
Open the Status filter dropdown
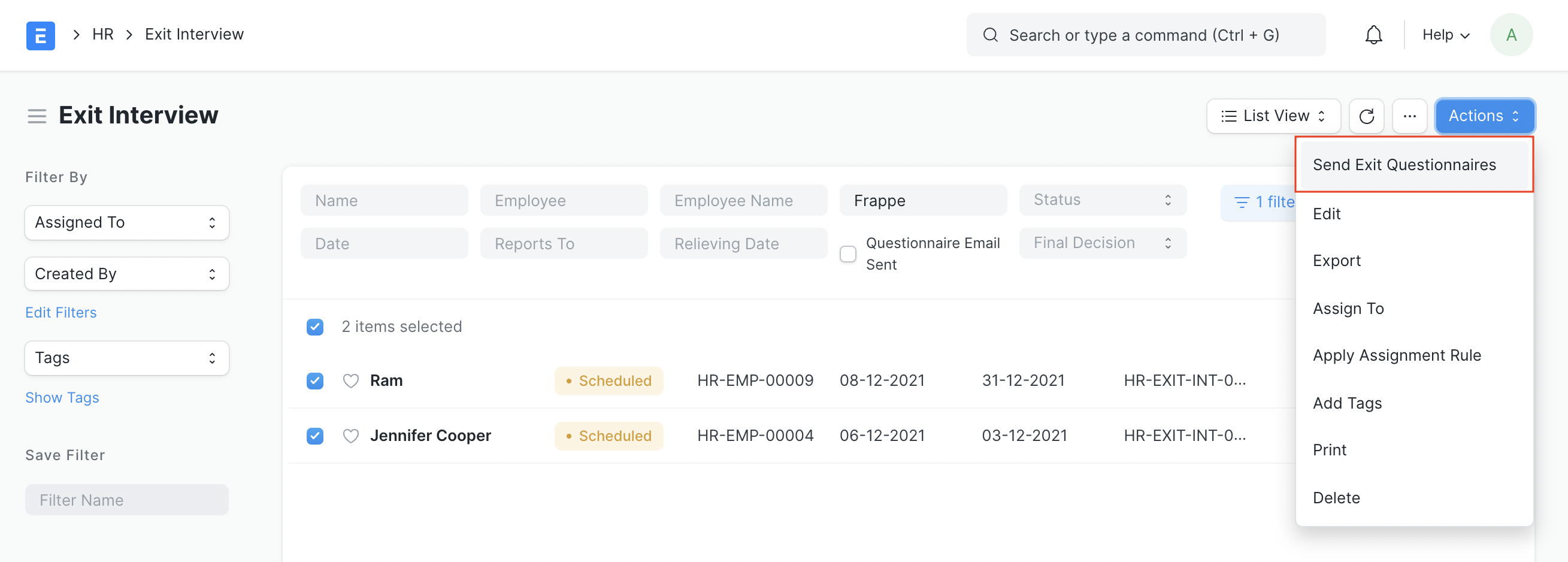tap(1103, 200)
